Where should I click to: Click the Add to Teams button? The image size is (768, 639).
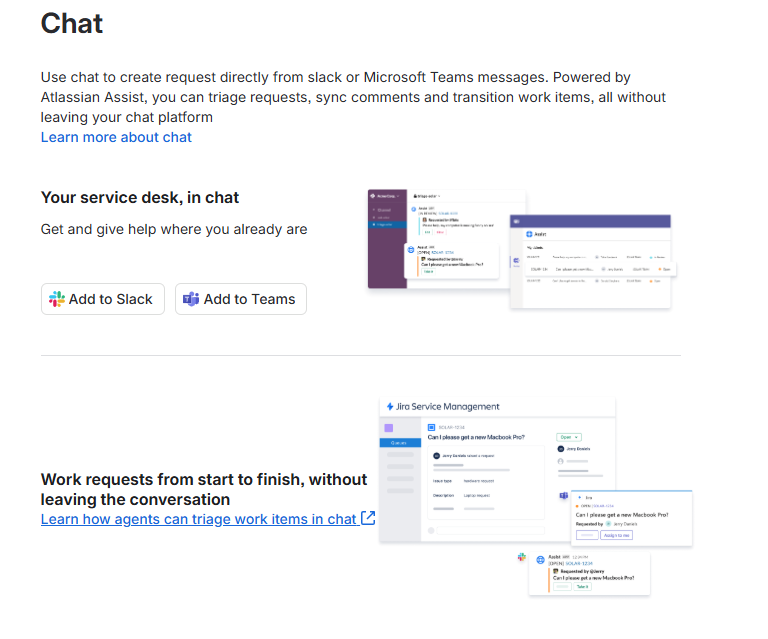pyautogui.click(x=241, y=299)
